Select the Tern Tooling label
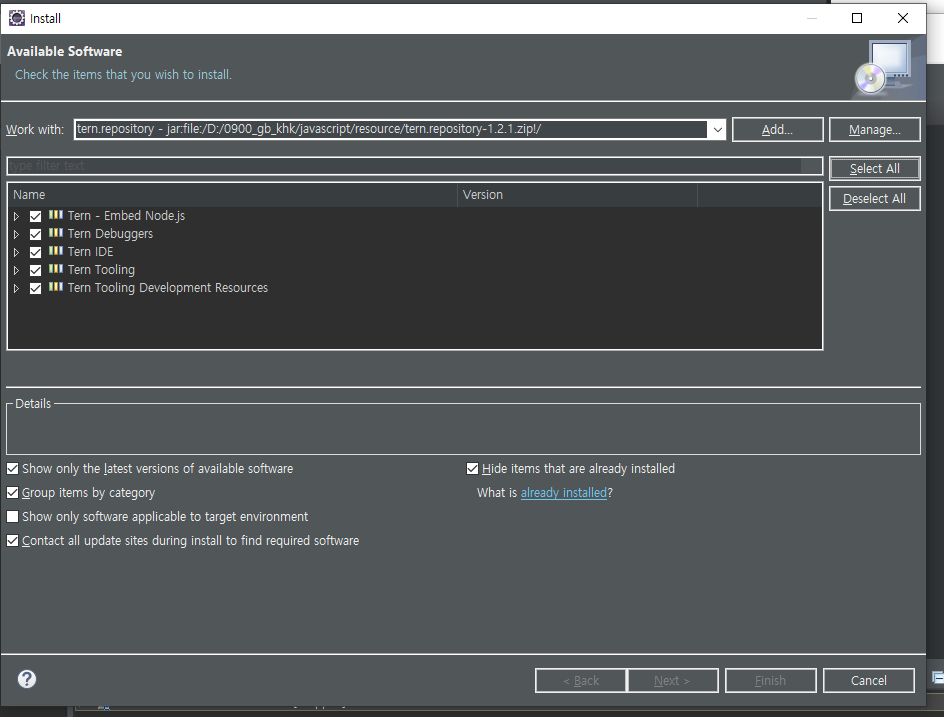The image size is (944, 717). point(101,270)
